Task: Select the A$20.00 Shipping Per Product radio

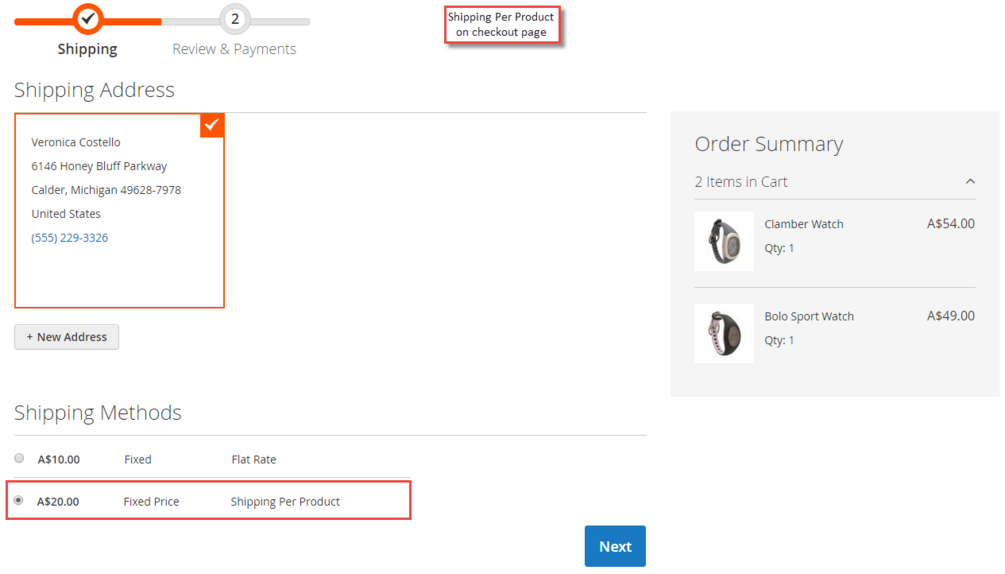Action: coord(19,500)
